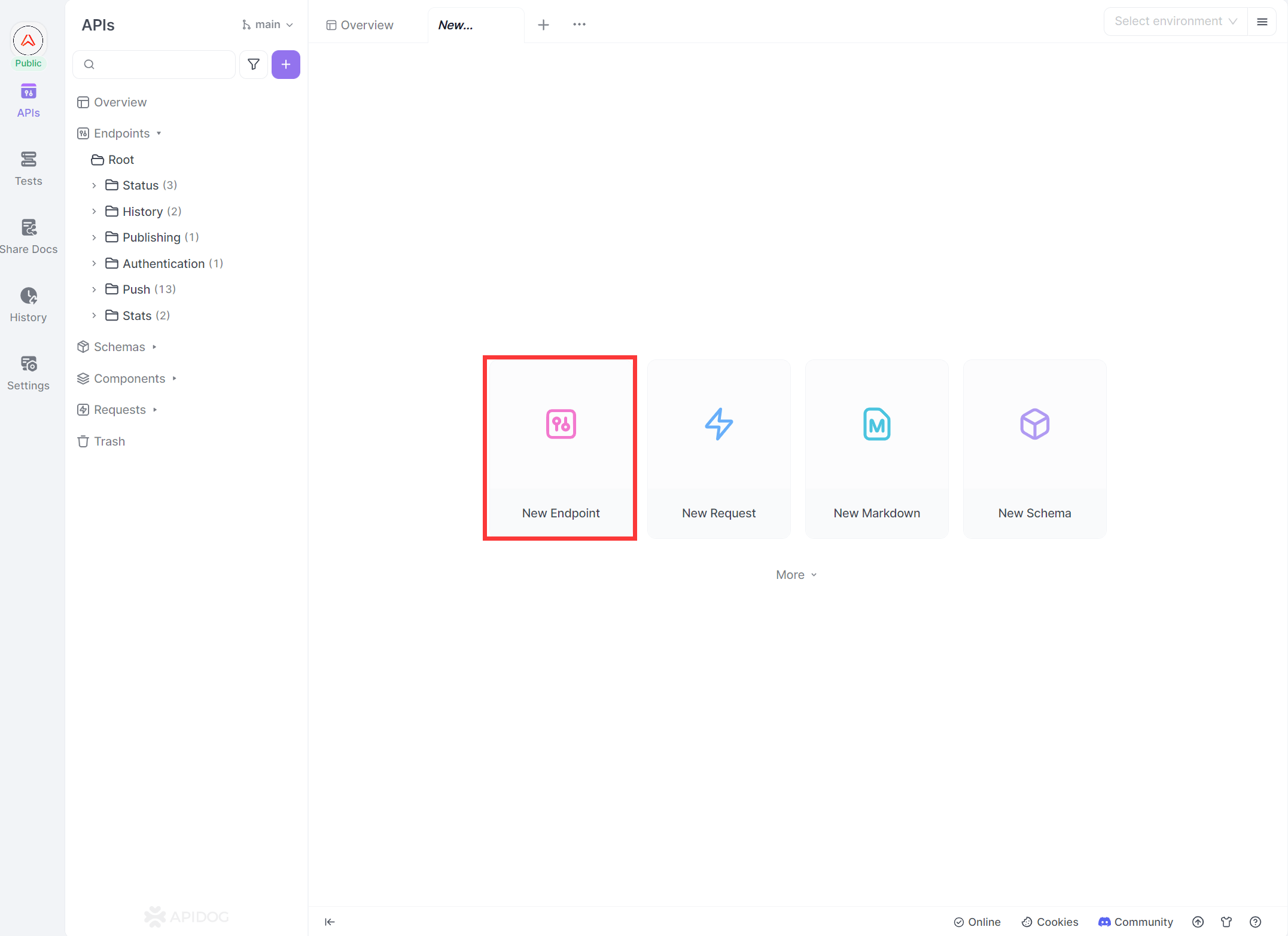Open the help question mark icon

tap(1255, 922)
